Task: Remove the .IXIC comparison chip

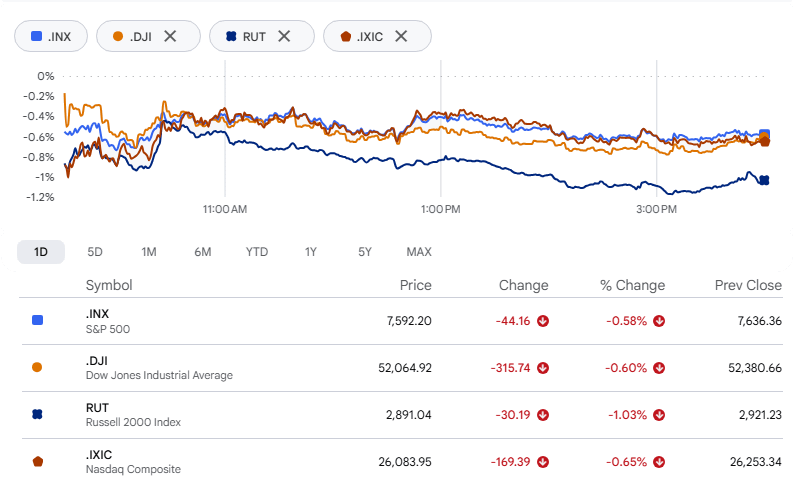Action: point(401,36)
